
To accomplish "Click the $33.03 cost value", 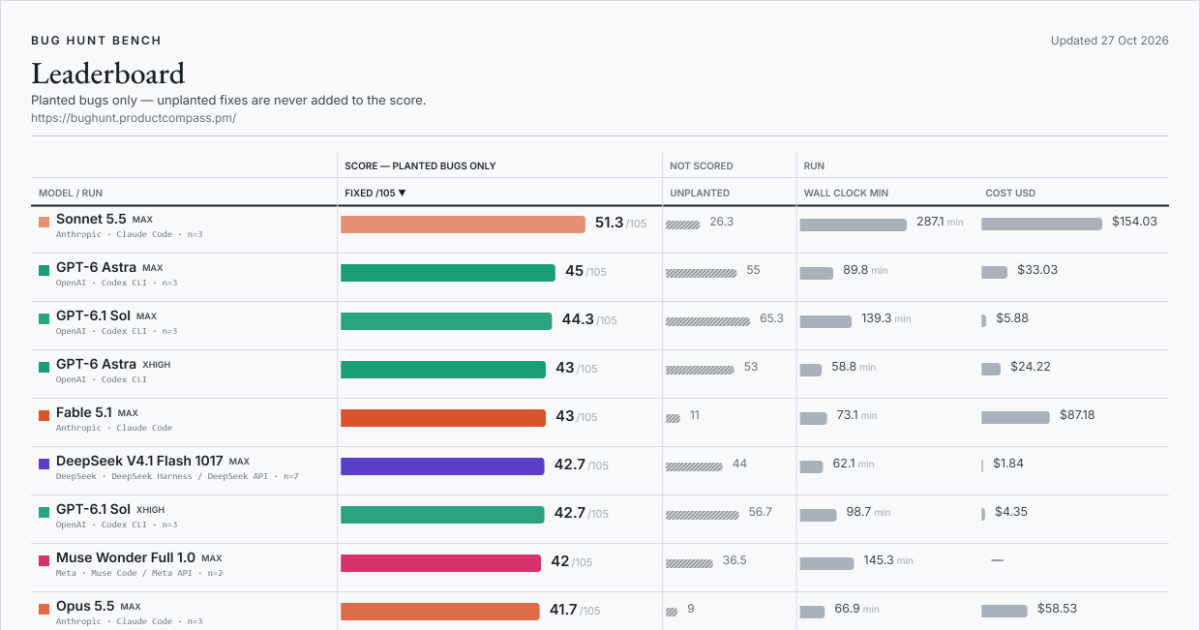I will [x=1037, y=270].
